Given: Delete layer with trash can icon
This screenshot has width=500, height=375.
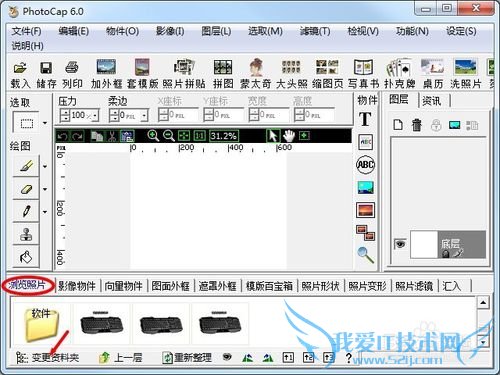Looking at the screenshot, I should (417, 125).
